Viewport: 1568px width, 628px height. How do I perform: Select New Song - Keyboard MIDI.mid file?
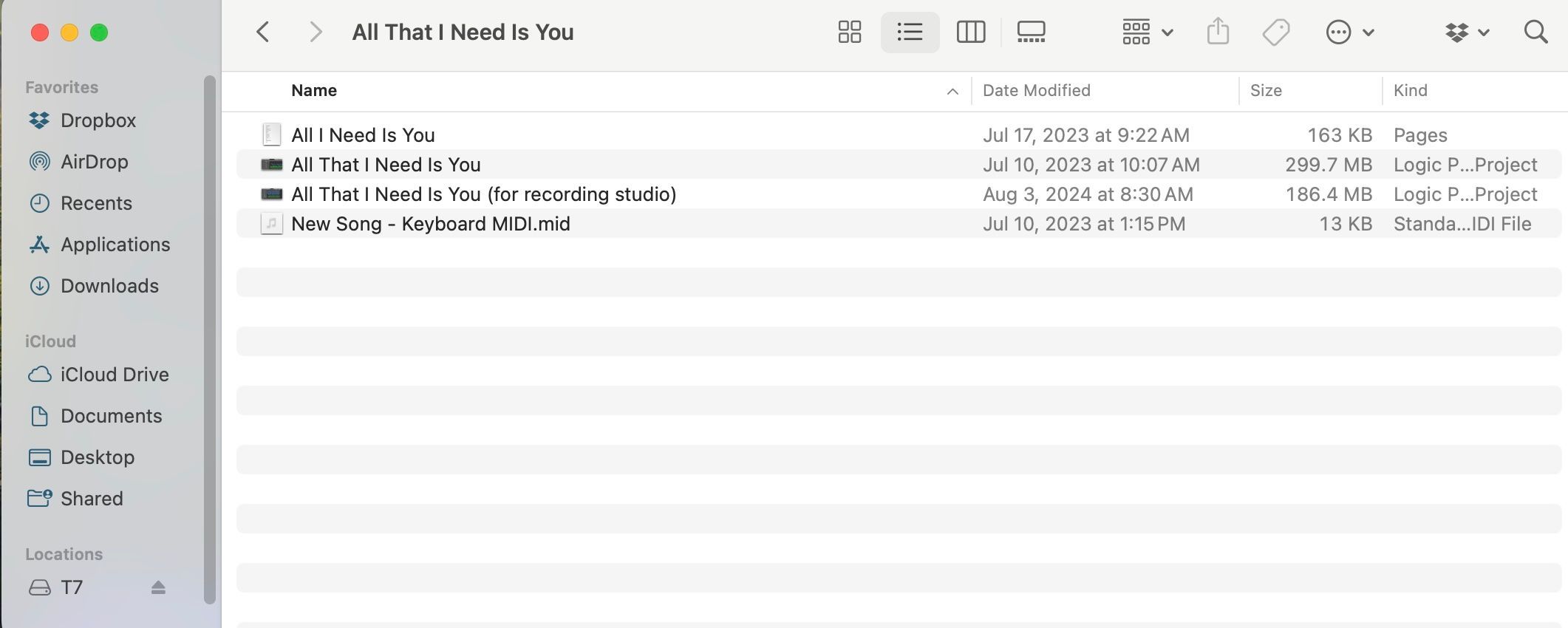430,224
